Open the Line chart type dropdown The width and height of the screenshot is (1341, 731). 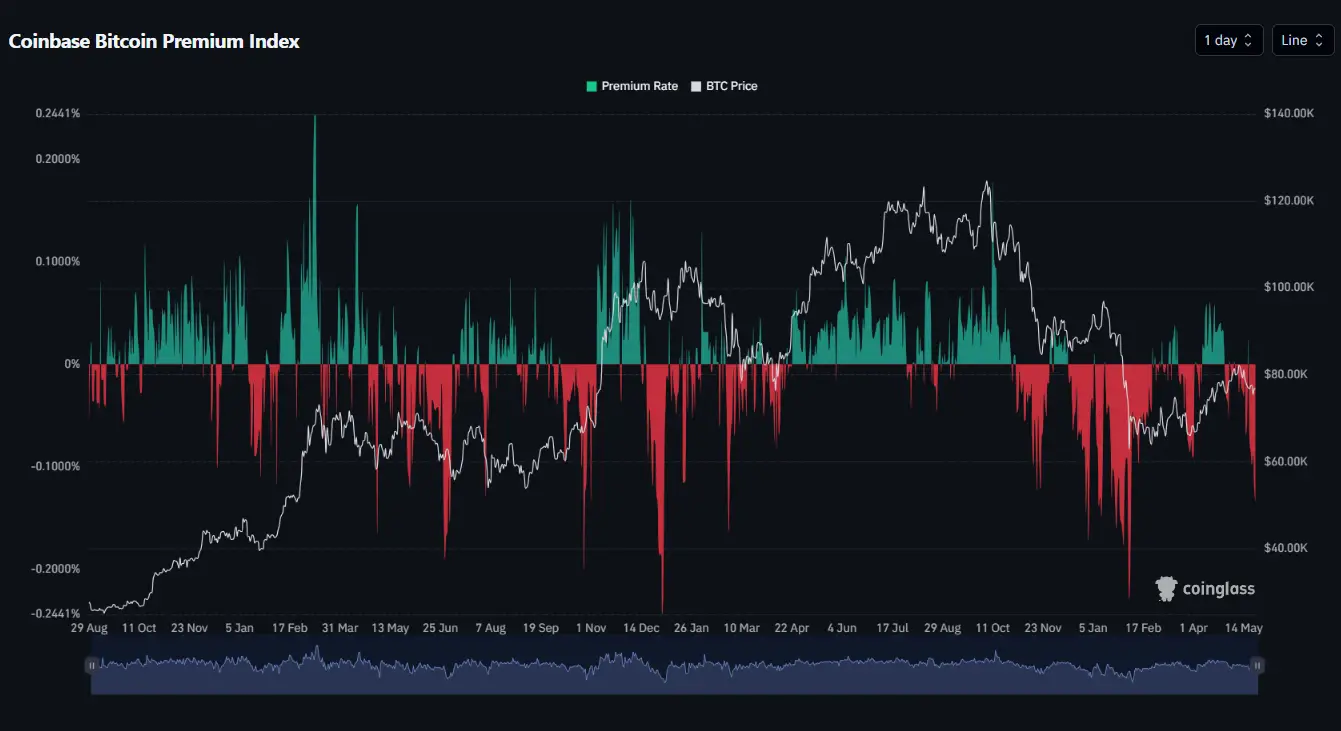click(1303, 40)
